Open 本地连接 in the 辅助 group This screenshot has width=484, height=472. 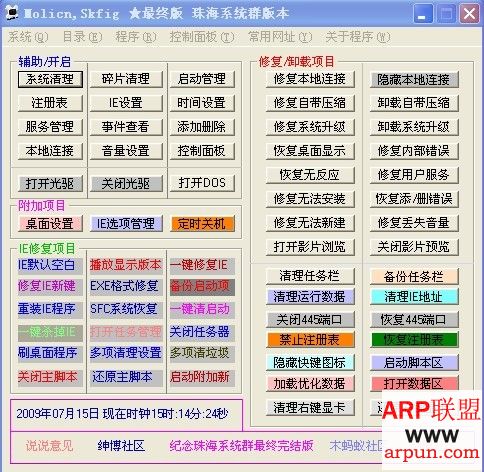point(50,151)
